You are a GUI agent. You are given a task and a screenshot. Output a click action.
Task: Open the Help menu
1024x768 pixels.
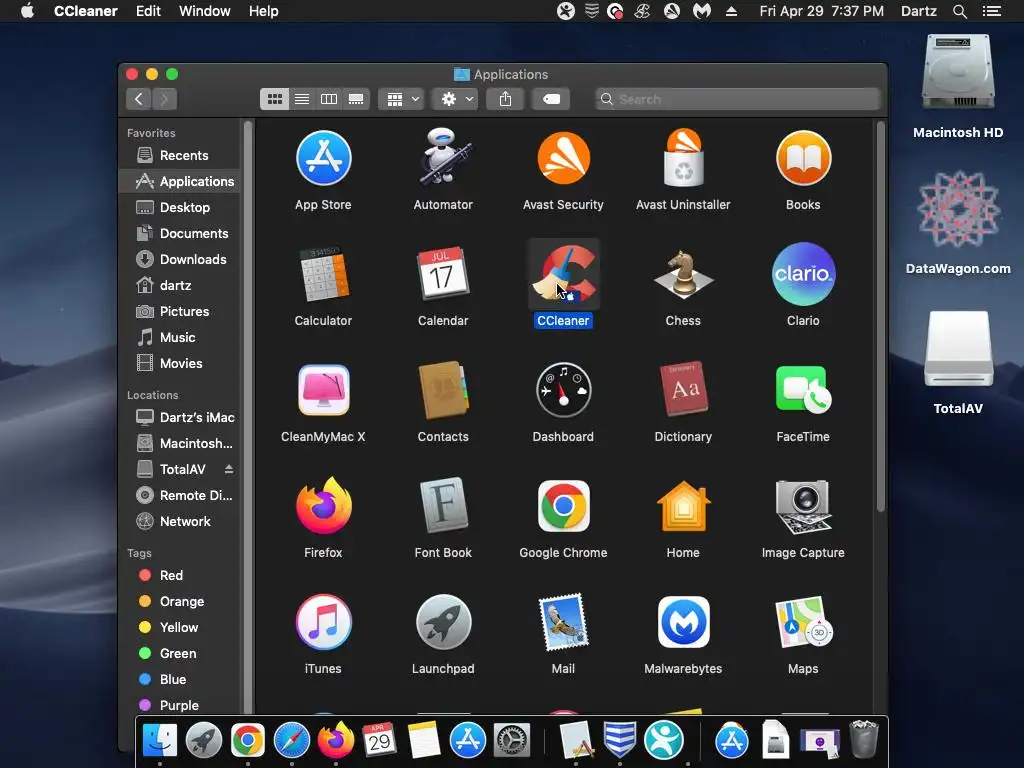[x=263, y=11]
